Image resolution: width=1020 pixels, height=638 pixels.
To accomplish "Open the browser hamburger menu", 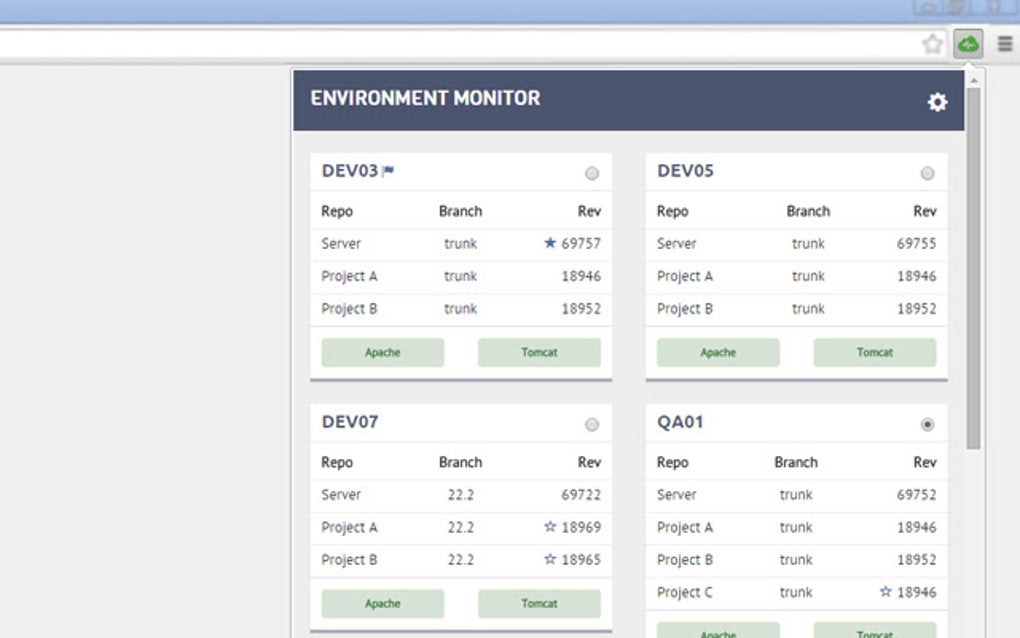I will [1004, 43].
